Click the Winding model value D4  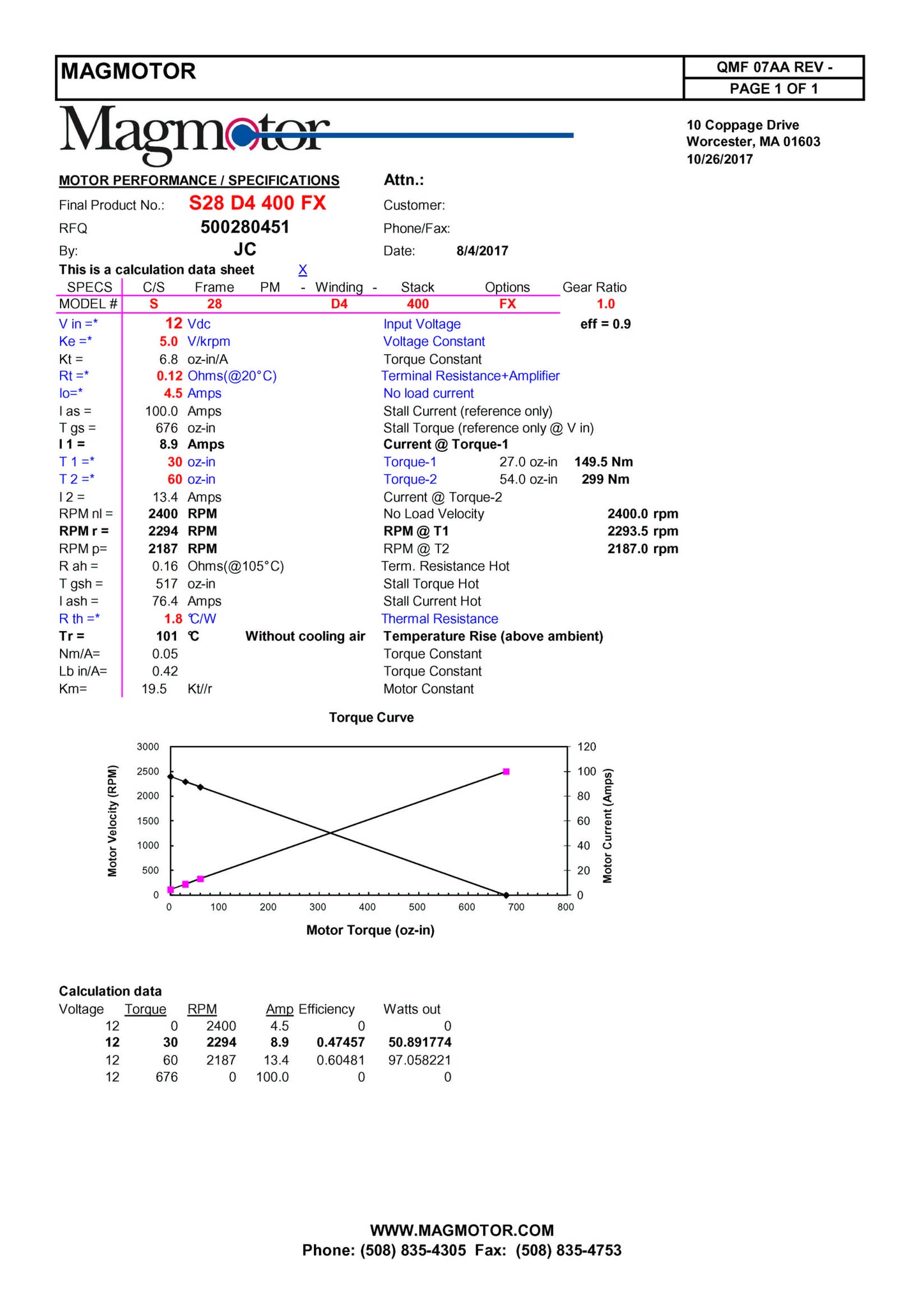[339, 304]
